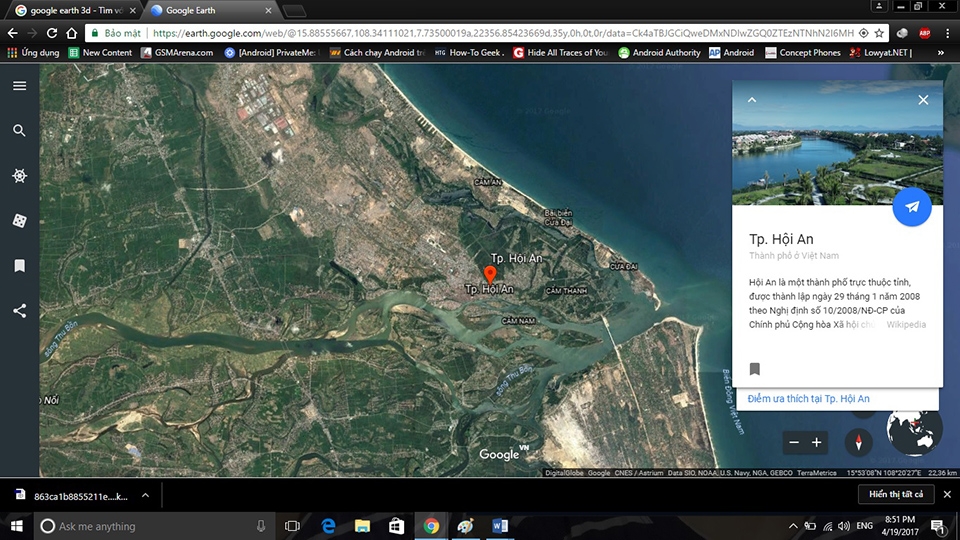The height and width of the screenshot is (540, 960).
Task: Click the browser home icon
Action: tap(72, 33)
